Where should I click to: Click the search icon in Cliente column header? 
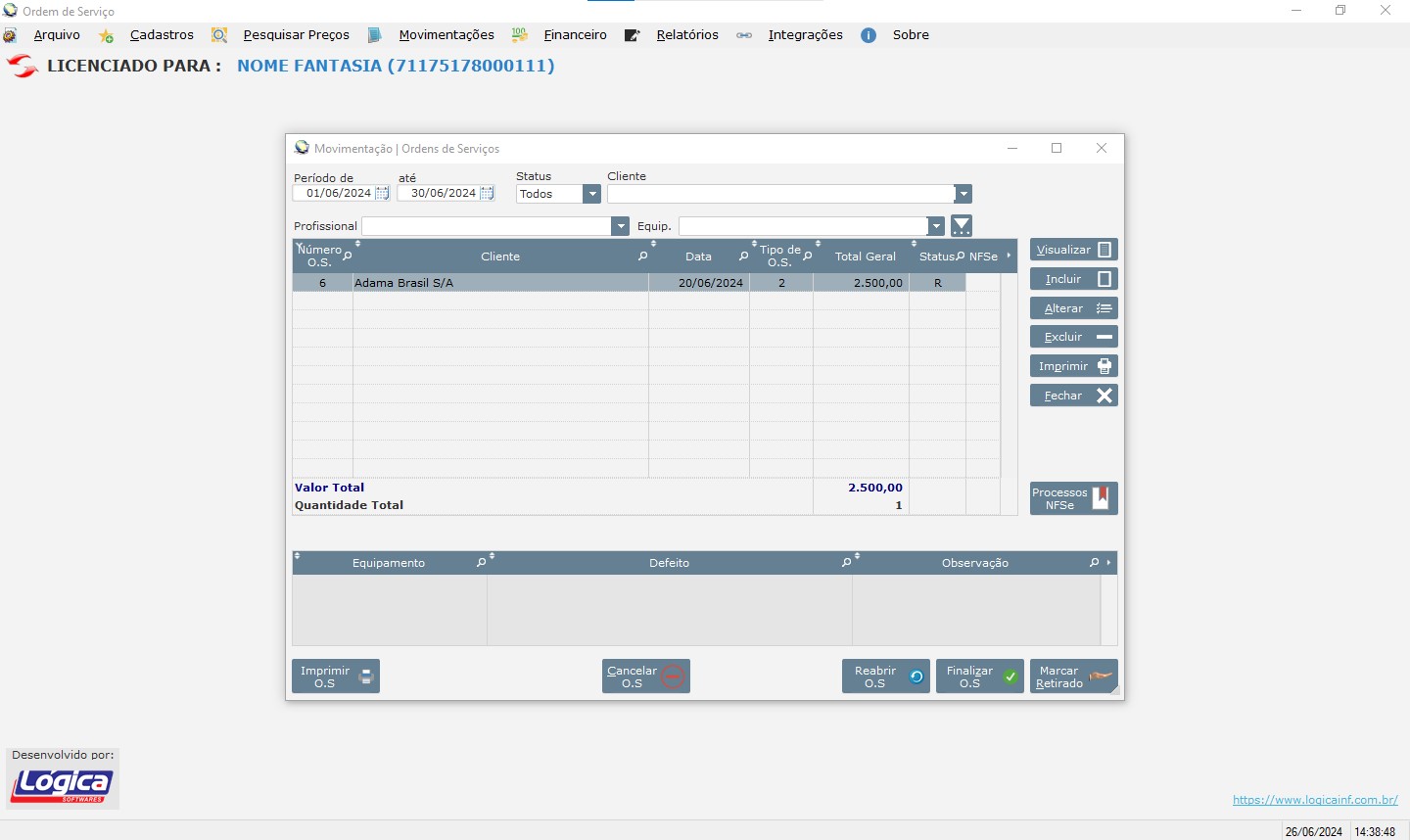click(x=642, y=257)
